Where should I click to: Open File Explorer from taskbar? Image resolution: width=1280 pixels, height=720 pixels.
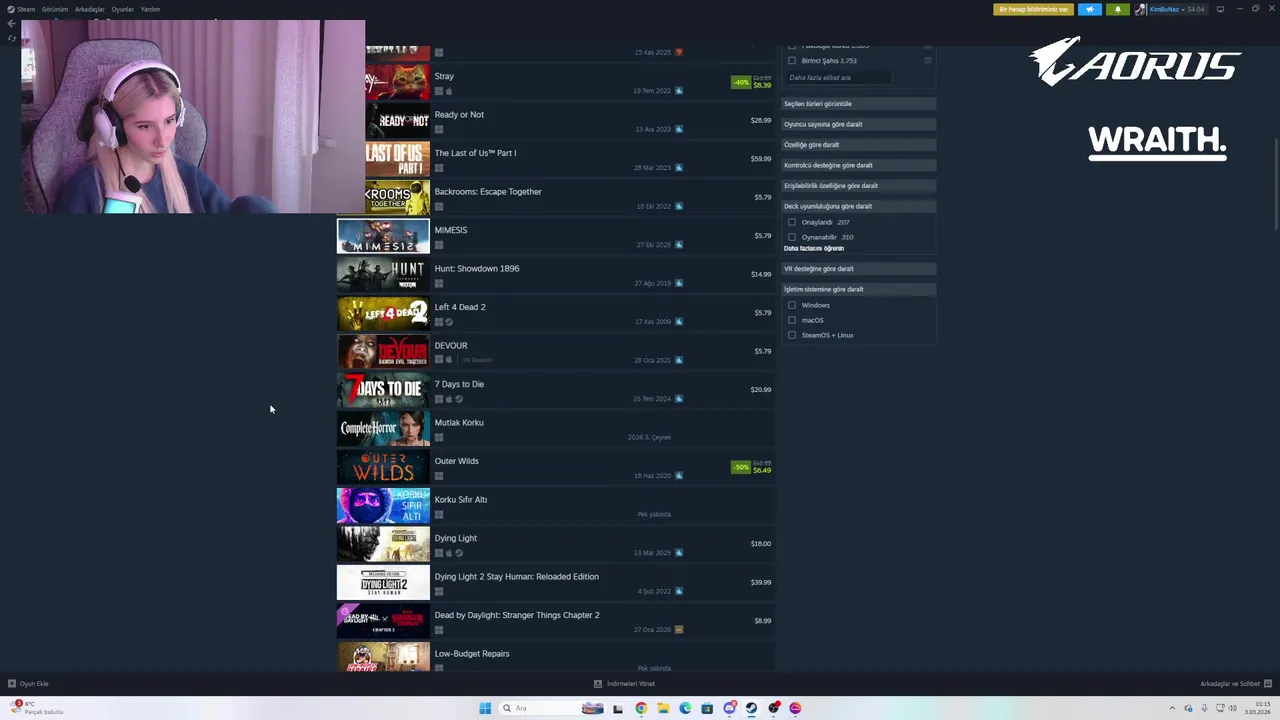click(663, 708)
